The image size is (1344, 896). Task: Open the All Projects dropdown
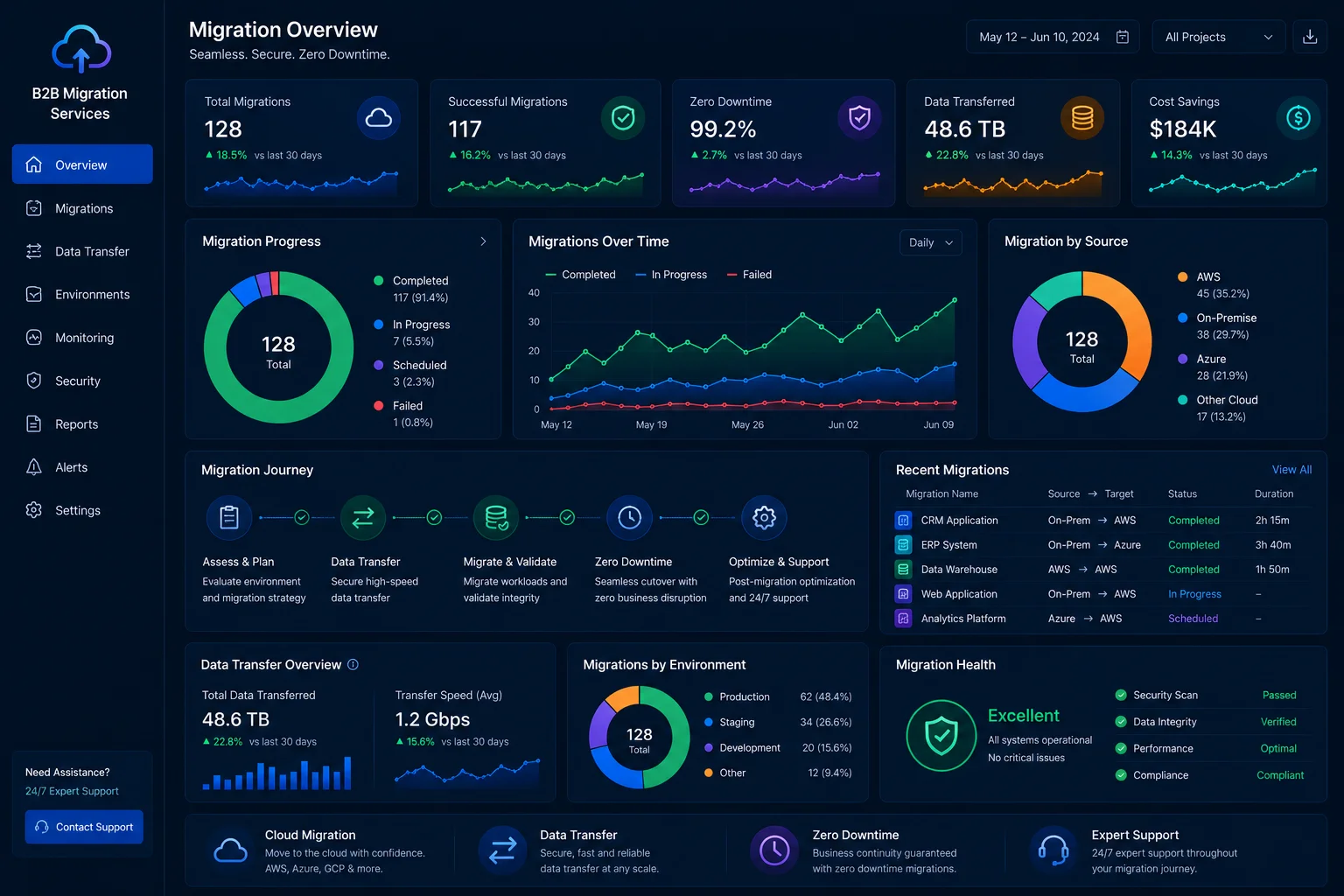[x=1219, y=37]
